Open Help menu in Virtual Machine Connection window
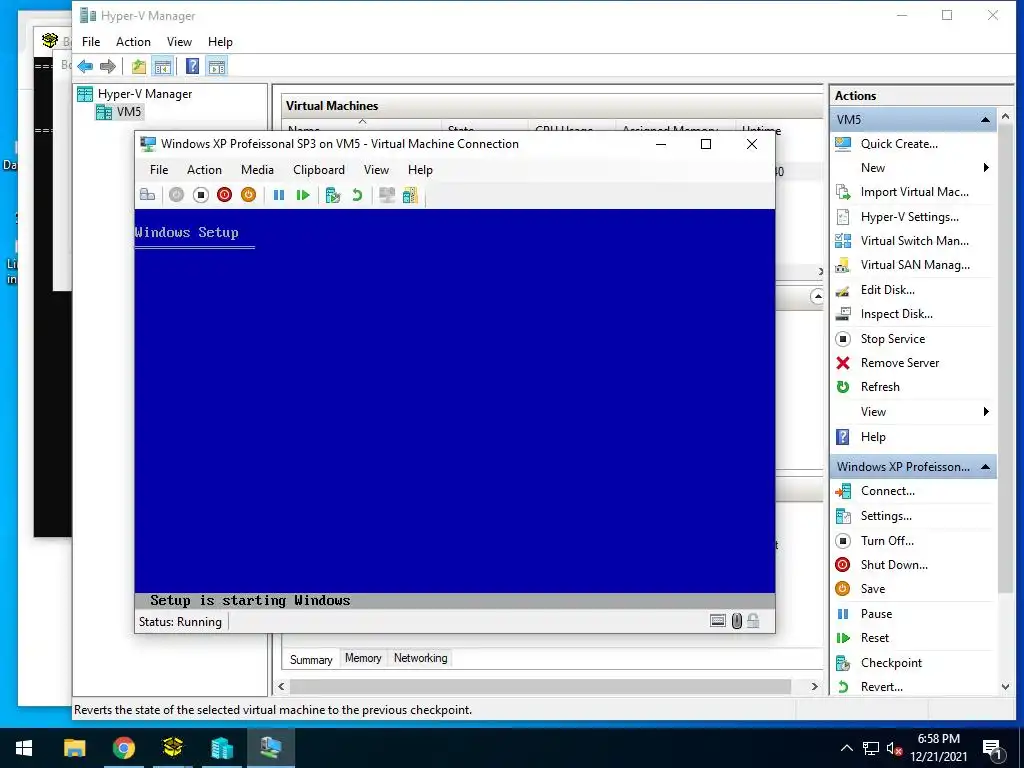 click(x=420, y=170)
